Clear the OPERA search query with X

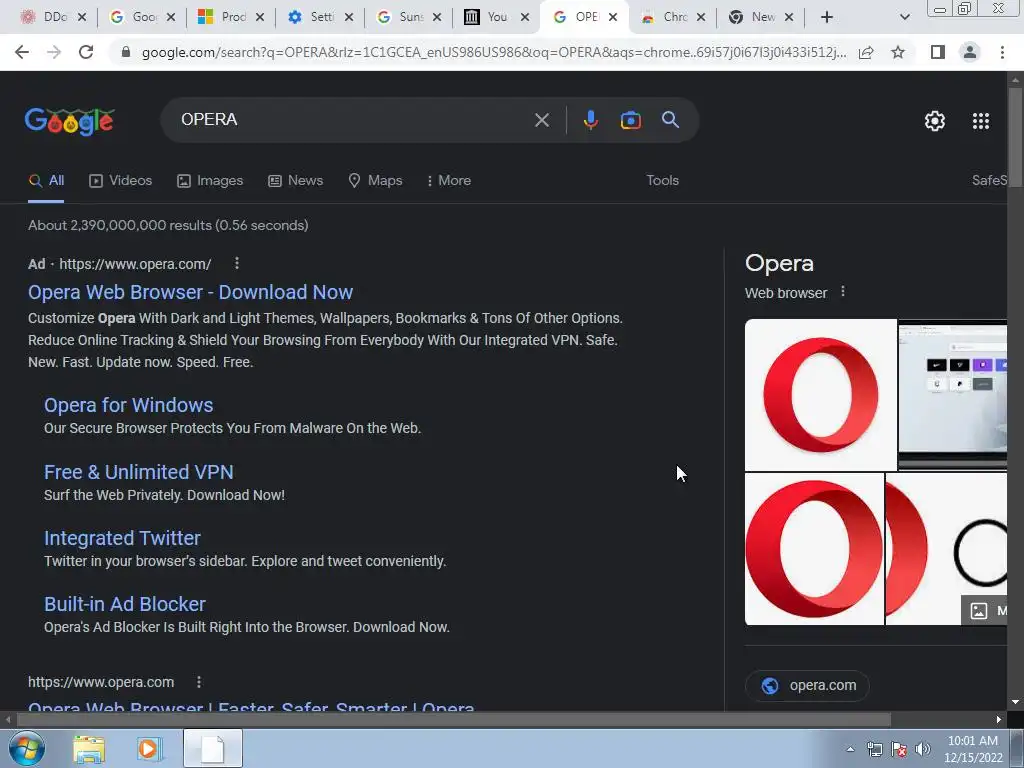[541, 120]
